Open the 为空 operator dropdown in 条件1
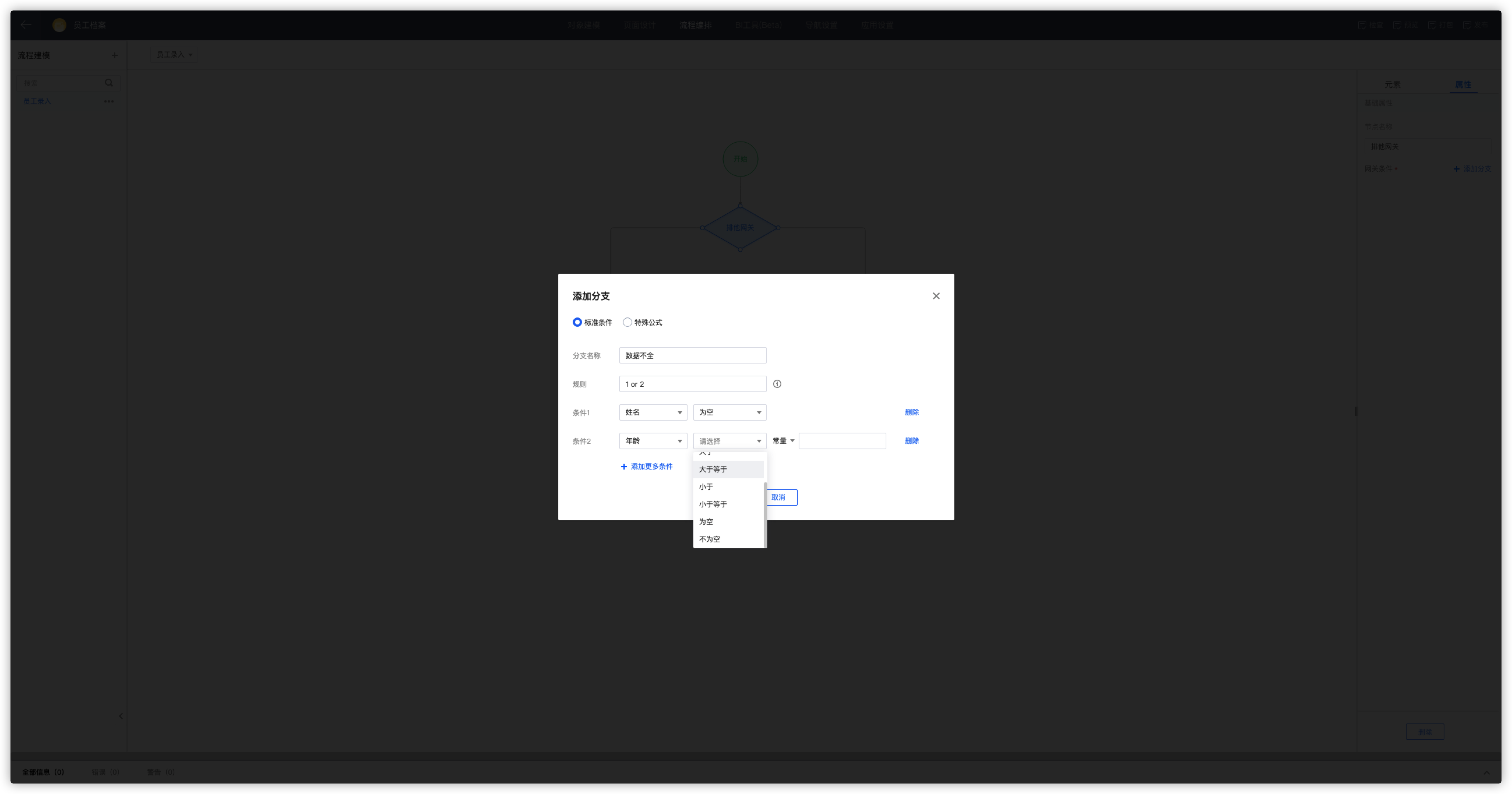Image resolution: width=1512 pixels, height=794 pixels. 729,412
